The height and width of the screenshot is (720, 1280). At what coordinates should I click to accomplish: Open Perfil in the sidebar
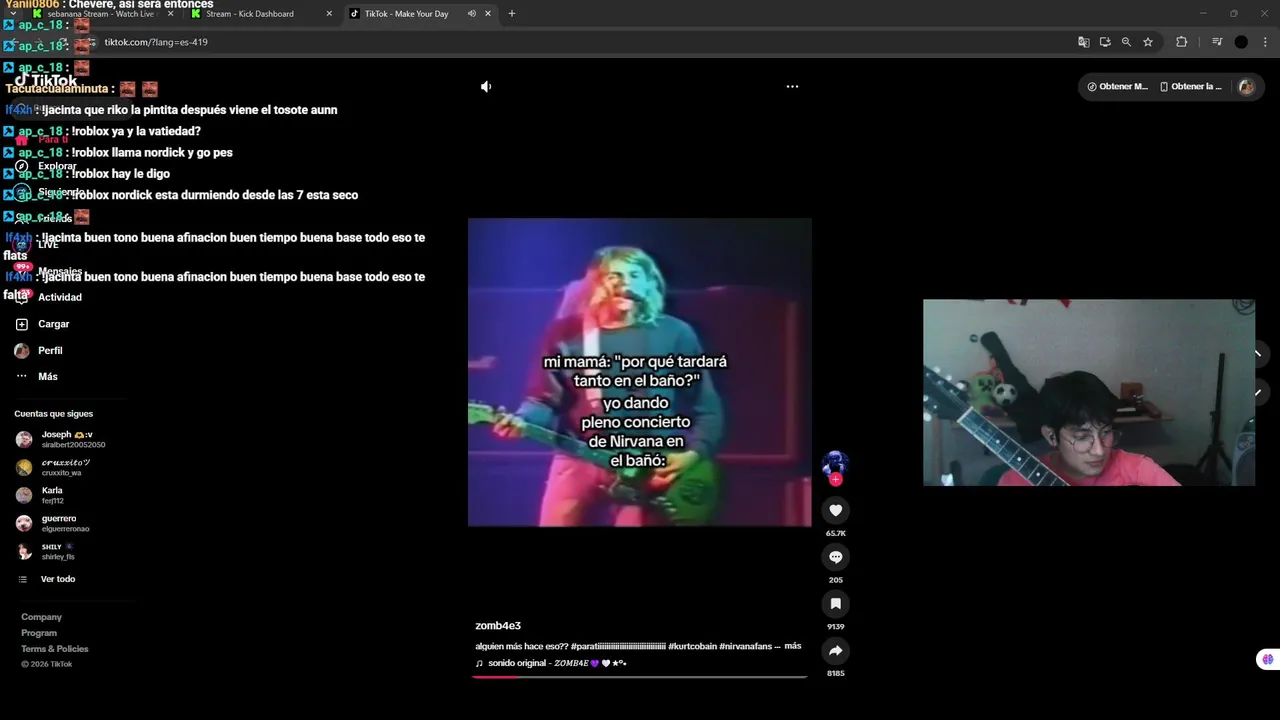coord(50,351)
